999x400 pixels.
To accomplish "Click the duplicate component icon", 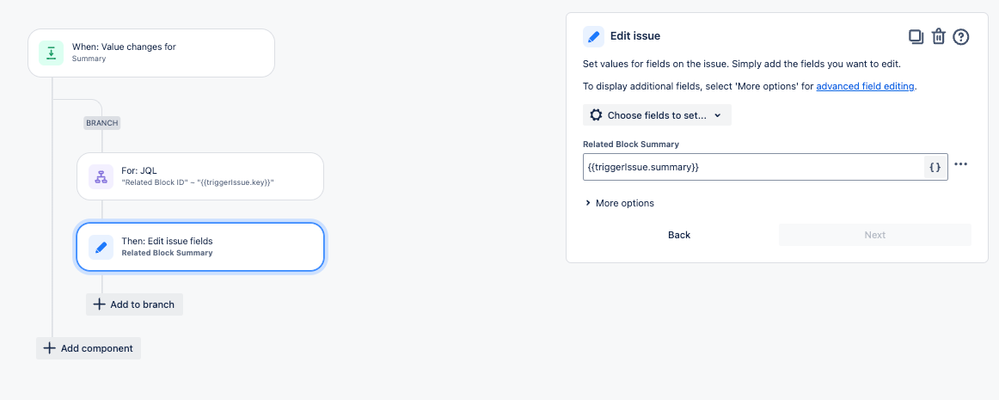I will tap(916, 37).
